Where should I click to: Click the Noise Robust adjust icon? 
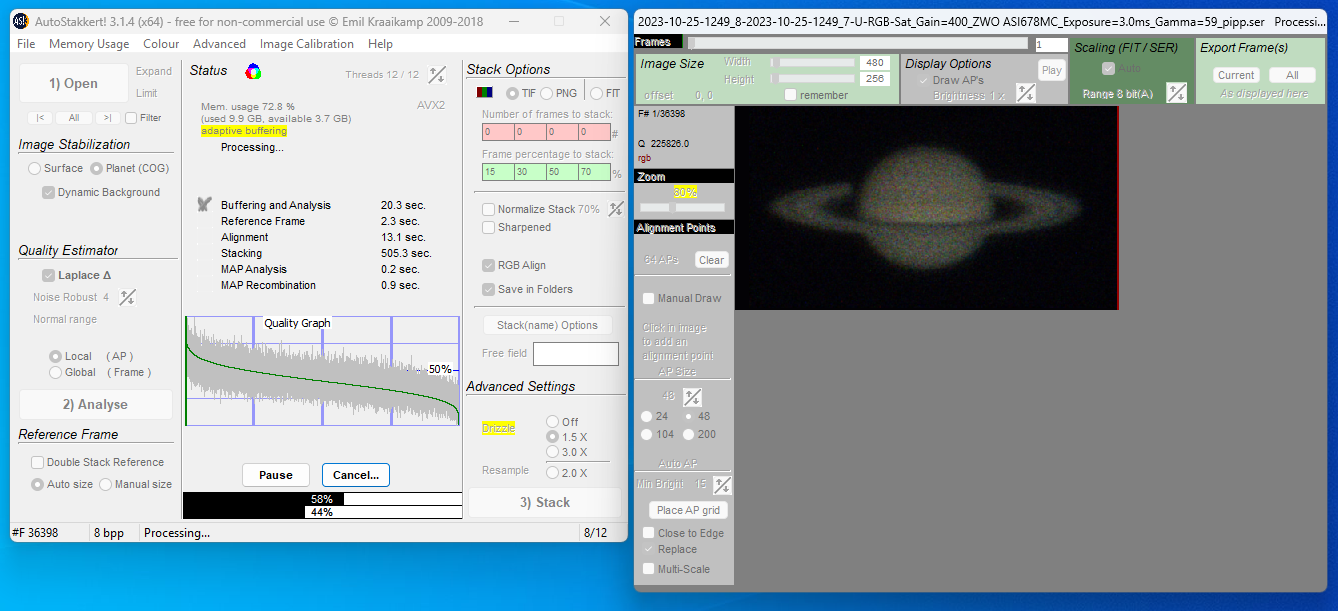tap(127, 297)
